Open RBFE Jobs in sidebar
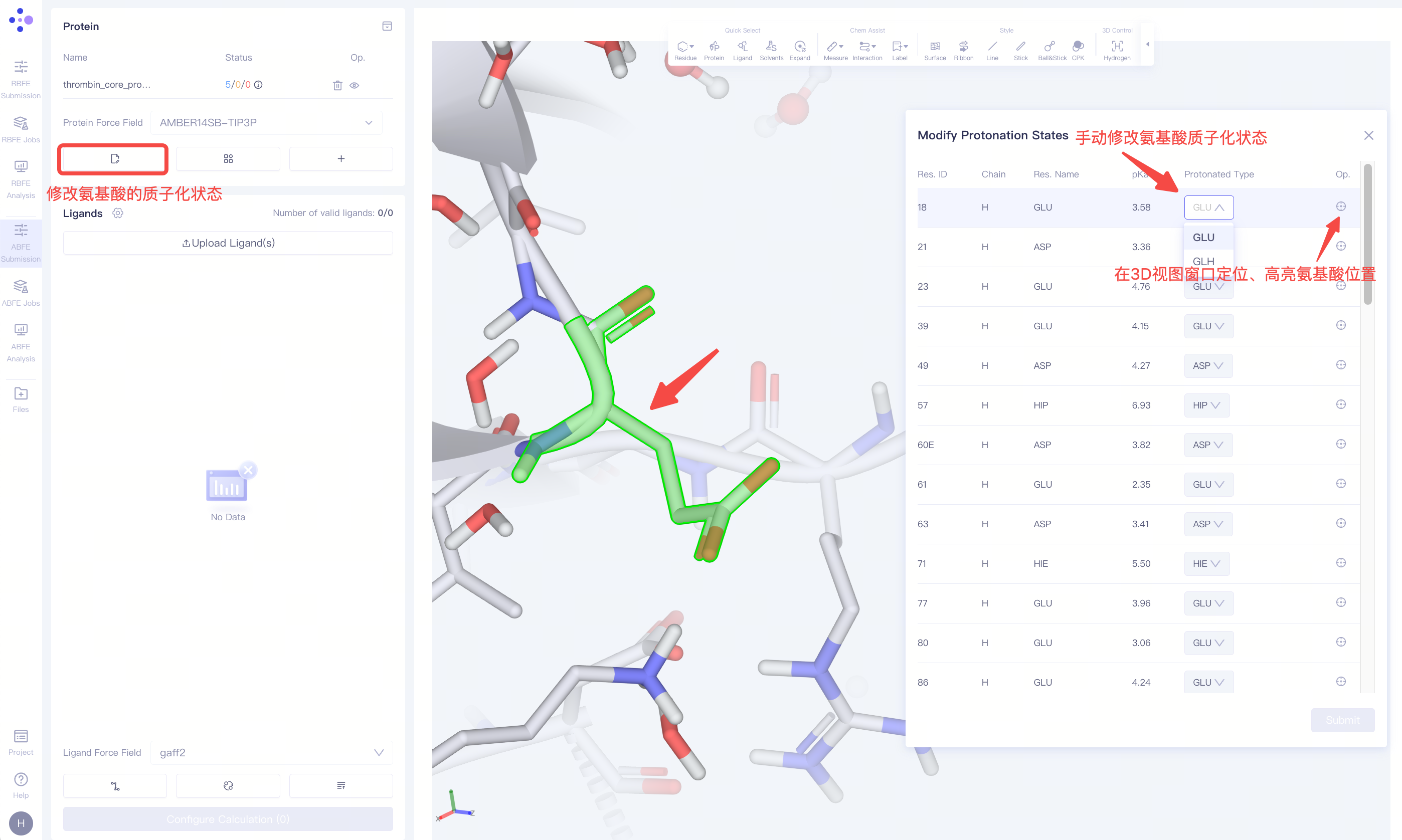1402x840 pixels. pyautogui.click(x=21, y=129)
